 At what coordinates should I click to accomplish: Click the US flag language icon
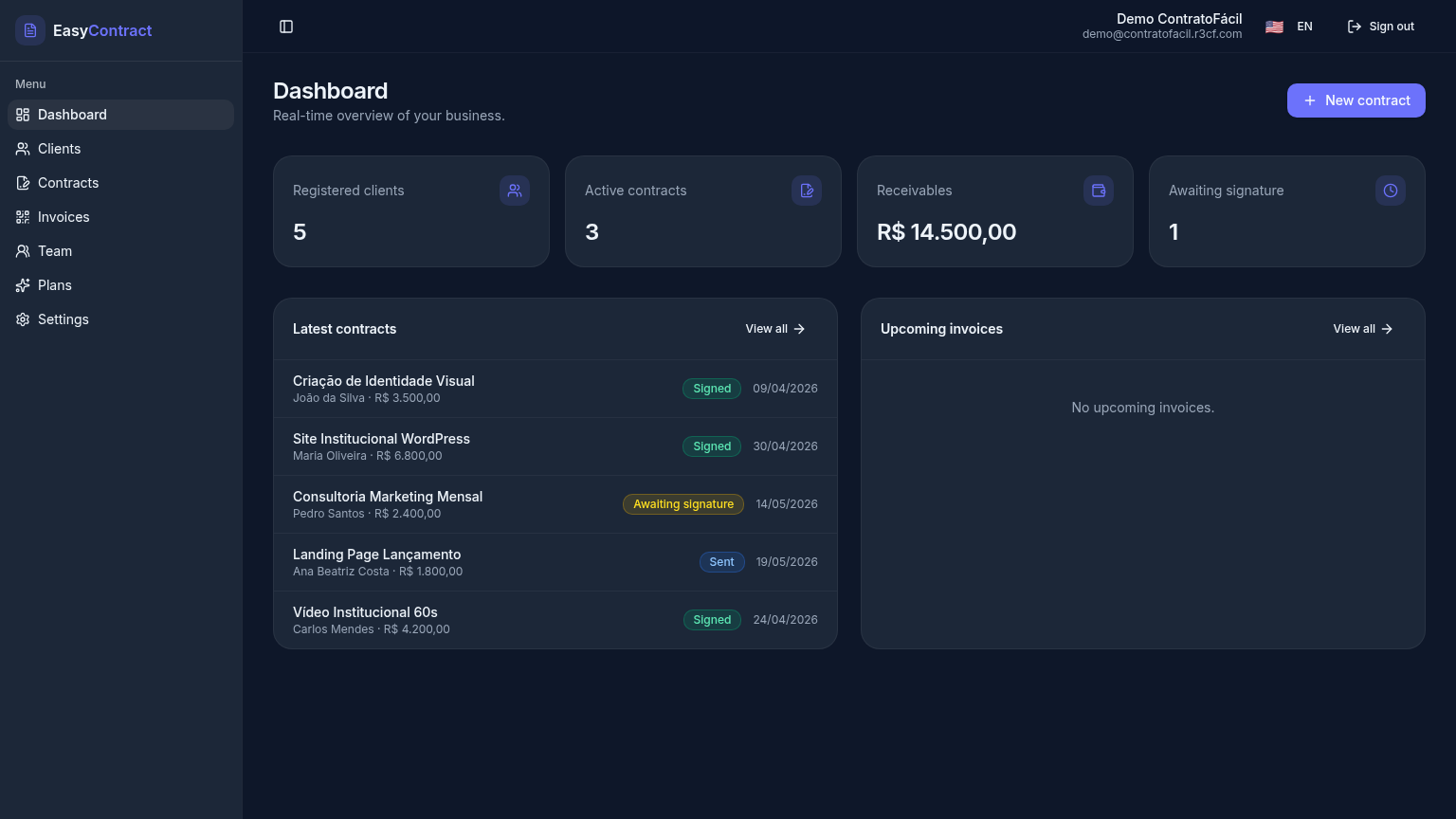[1274, 27]
